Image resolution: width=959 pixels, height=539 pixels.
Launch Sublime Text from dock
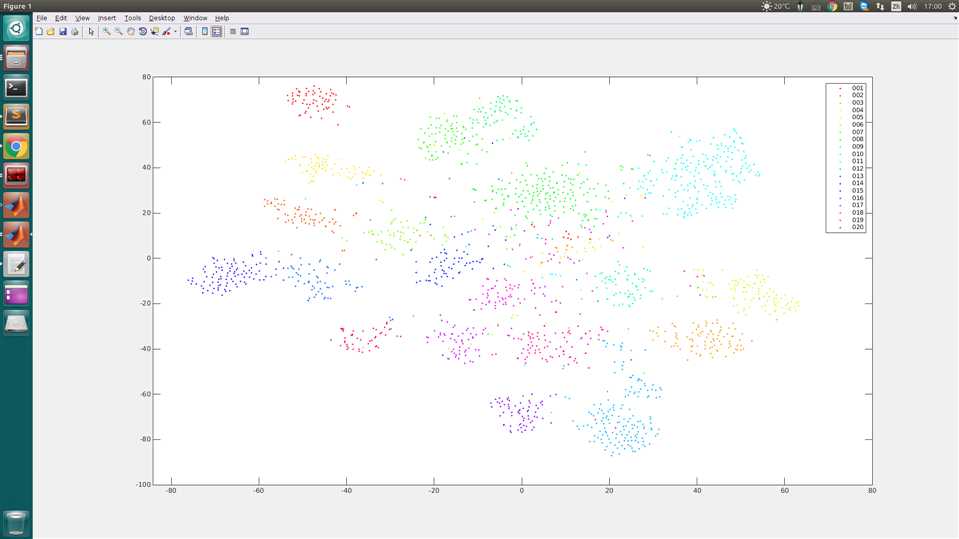coord(16,117)
